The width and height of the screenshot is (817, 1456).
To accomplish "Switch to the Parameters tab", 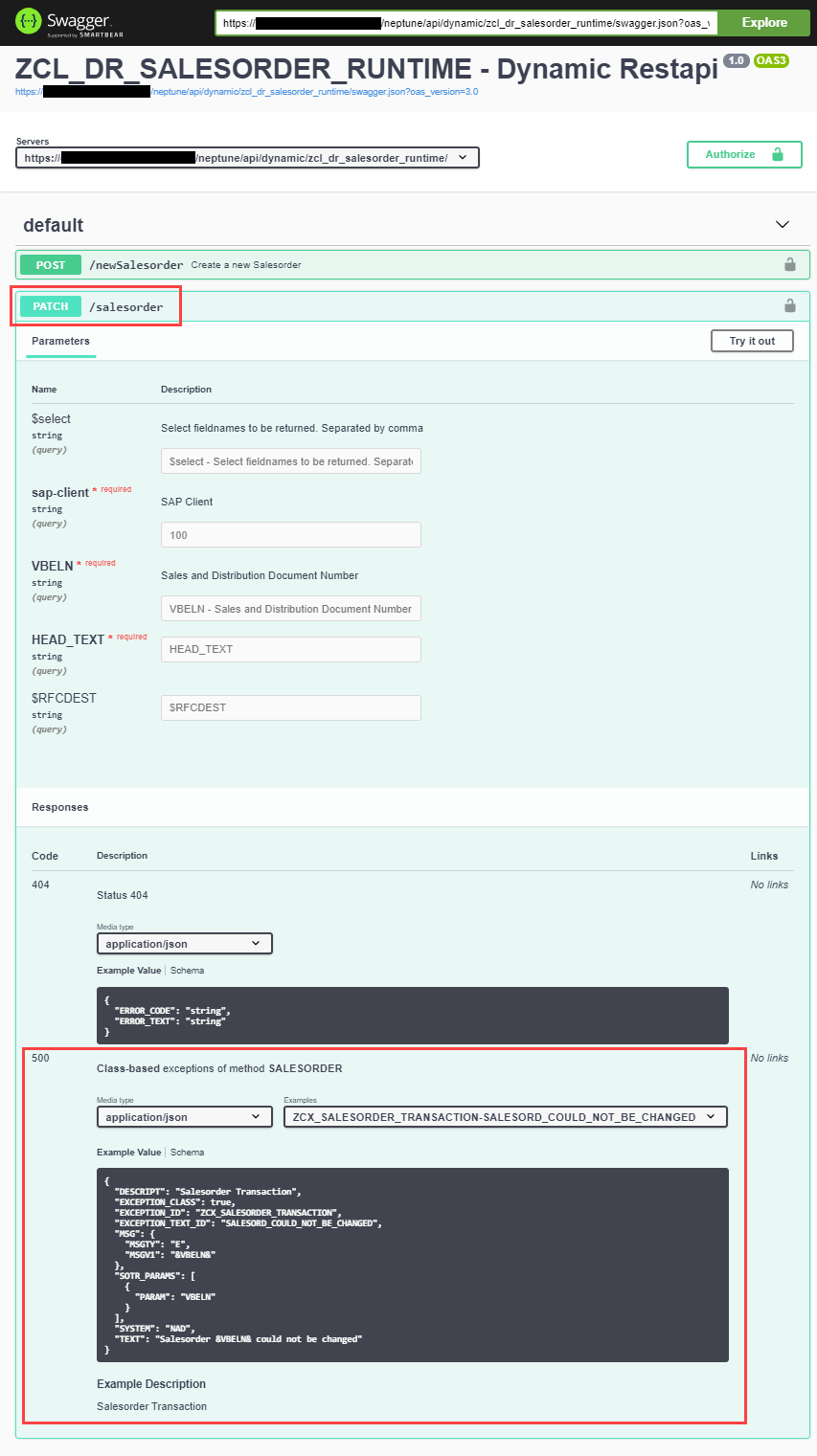I will [x=60, y=341].
